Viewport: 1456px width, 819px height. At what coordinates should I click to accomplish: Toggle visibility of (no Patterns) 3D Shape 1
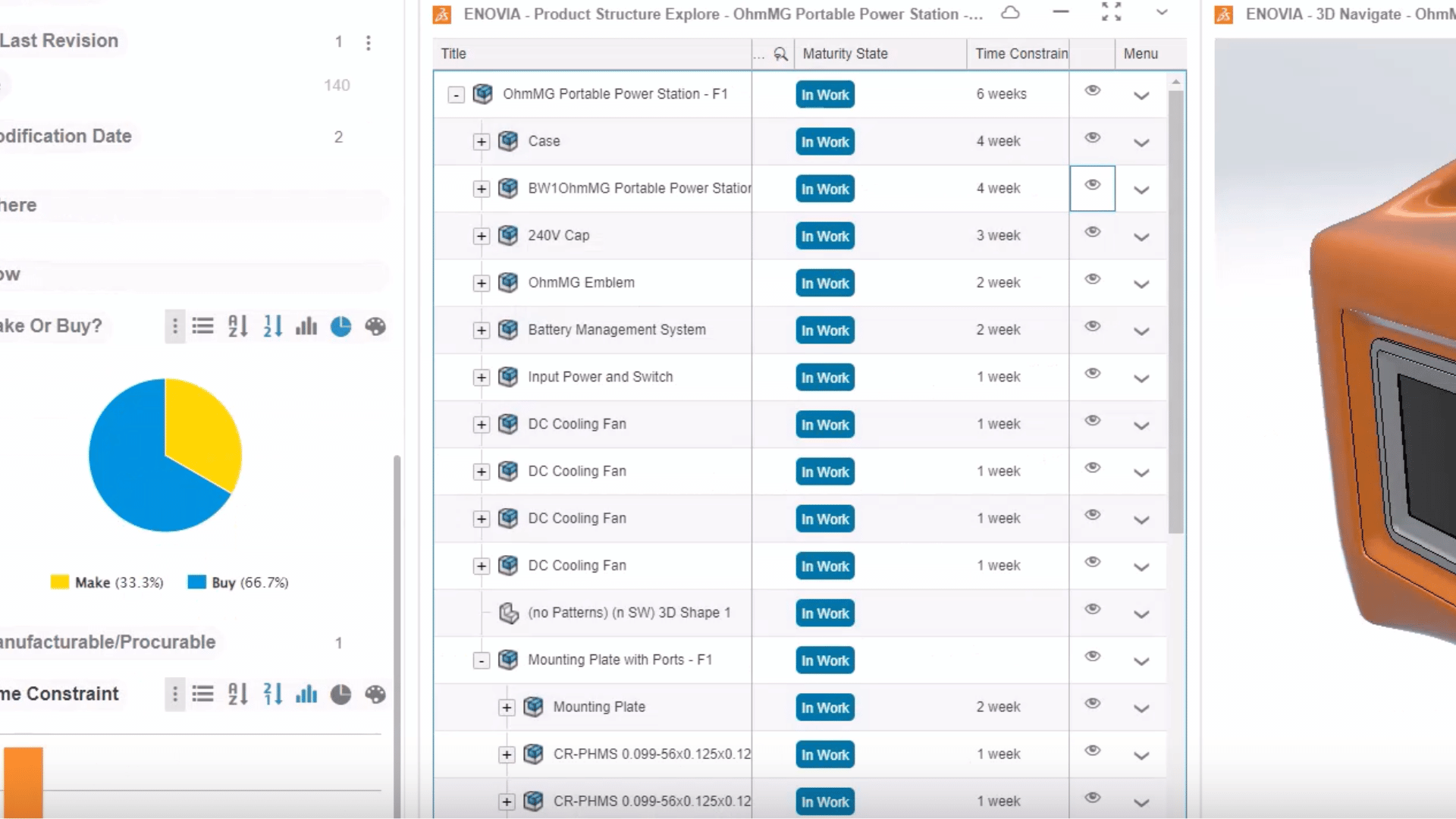click(x=1092, y=609)
